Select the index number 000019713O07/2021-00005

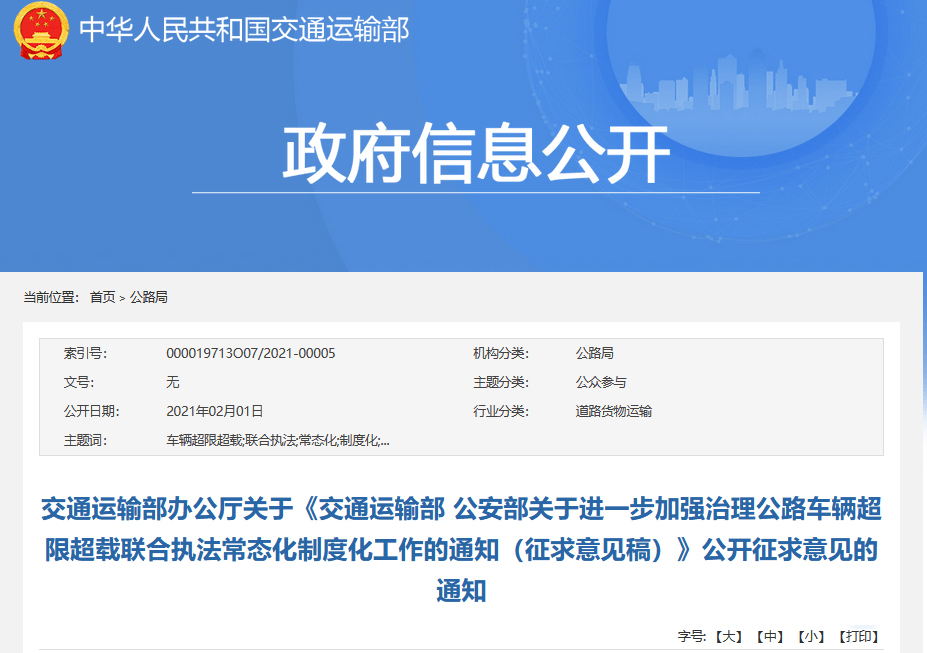pos(250,353)
